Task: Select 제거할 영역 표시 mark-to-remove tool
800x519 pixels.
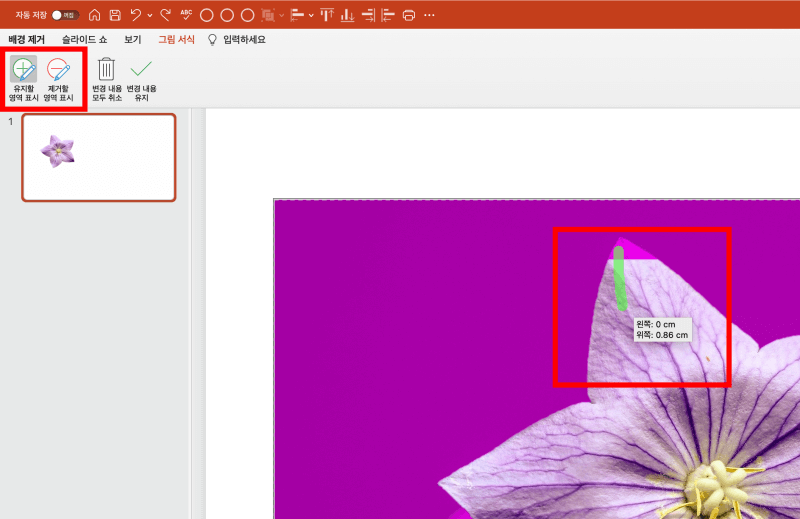Action: click(58, 79)
